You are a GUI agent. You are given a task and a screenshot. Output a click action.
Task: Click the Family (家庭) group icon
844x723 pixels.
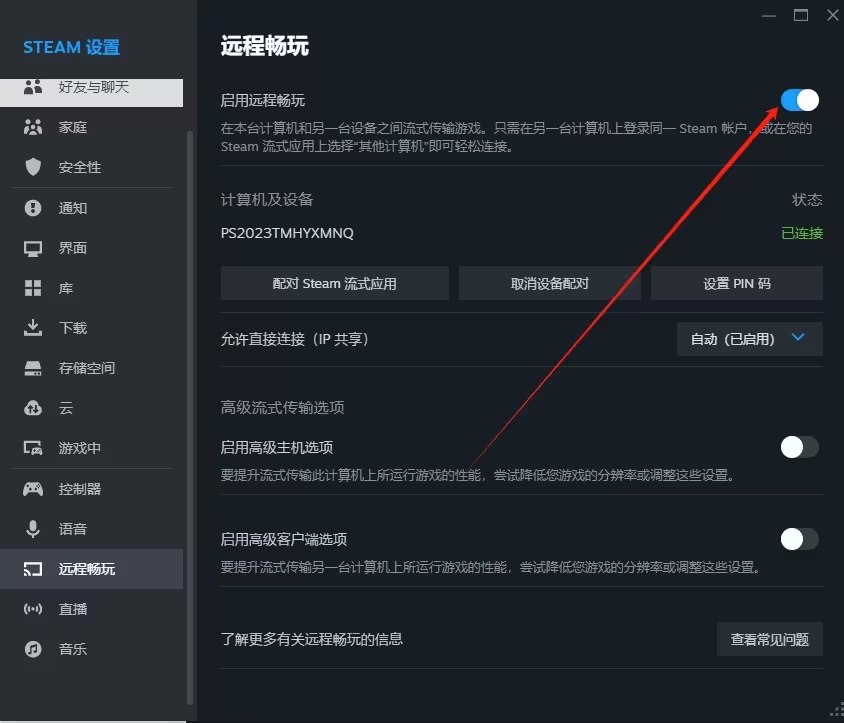point(33,128)
